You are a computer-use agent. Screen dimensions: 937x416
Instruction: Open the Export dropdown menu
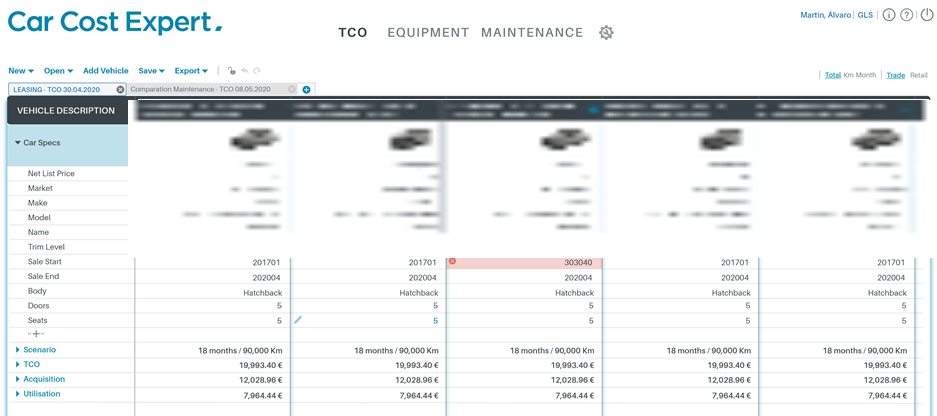click(191, 71)
